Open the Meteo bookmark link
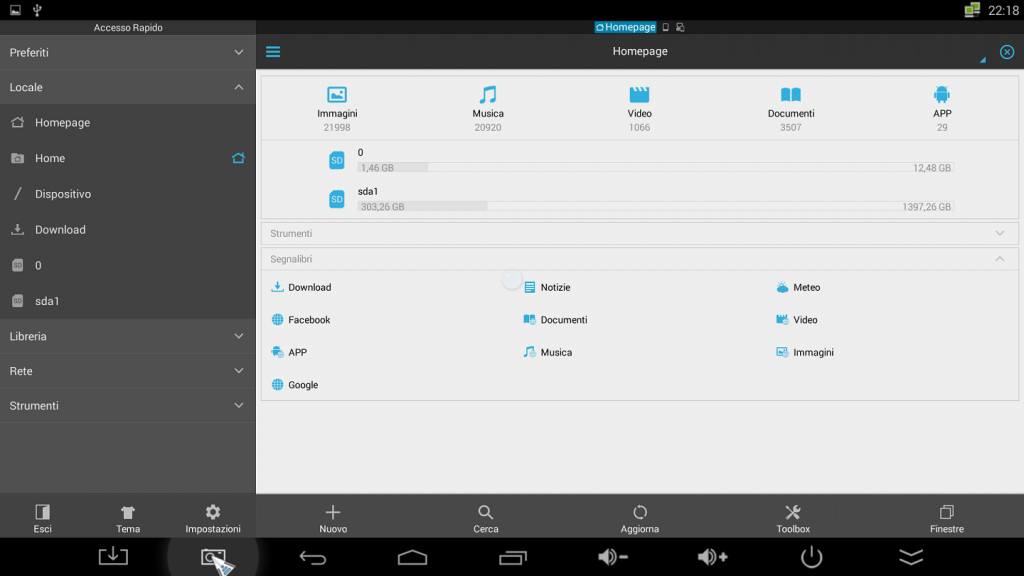 click(x=806, y=287)
